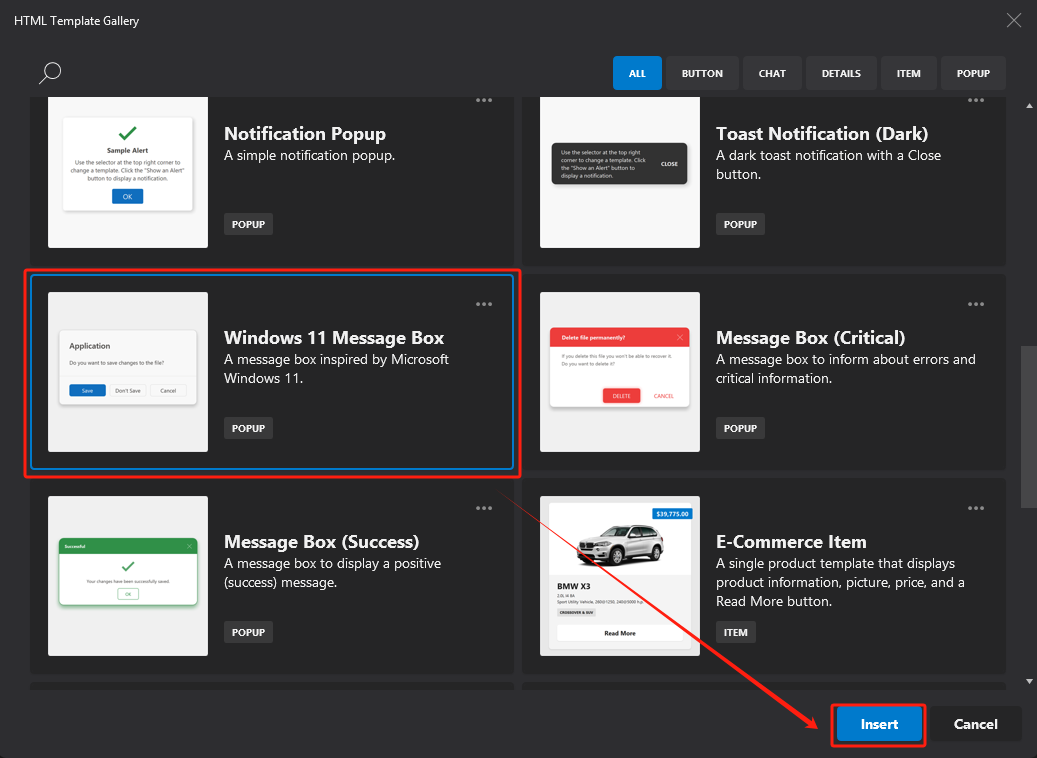Image resolution: width=1037 pixels, height=758 pixels.
Task: Click the Message Box (Critical) title
Action: click(x=810, y=337)
